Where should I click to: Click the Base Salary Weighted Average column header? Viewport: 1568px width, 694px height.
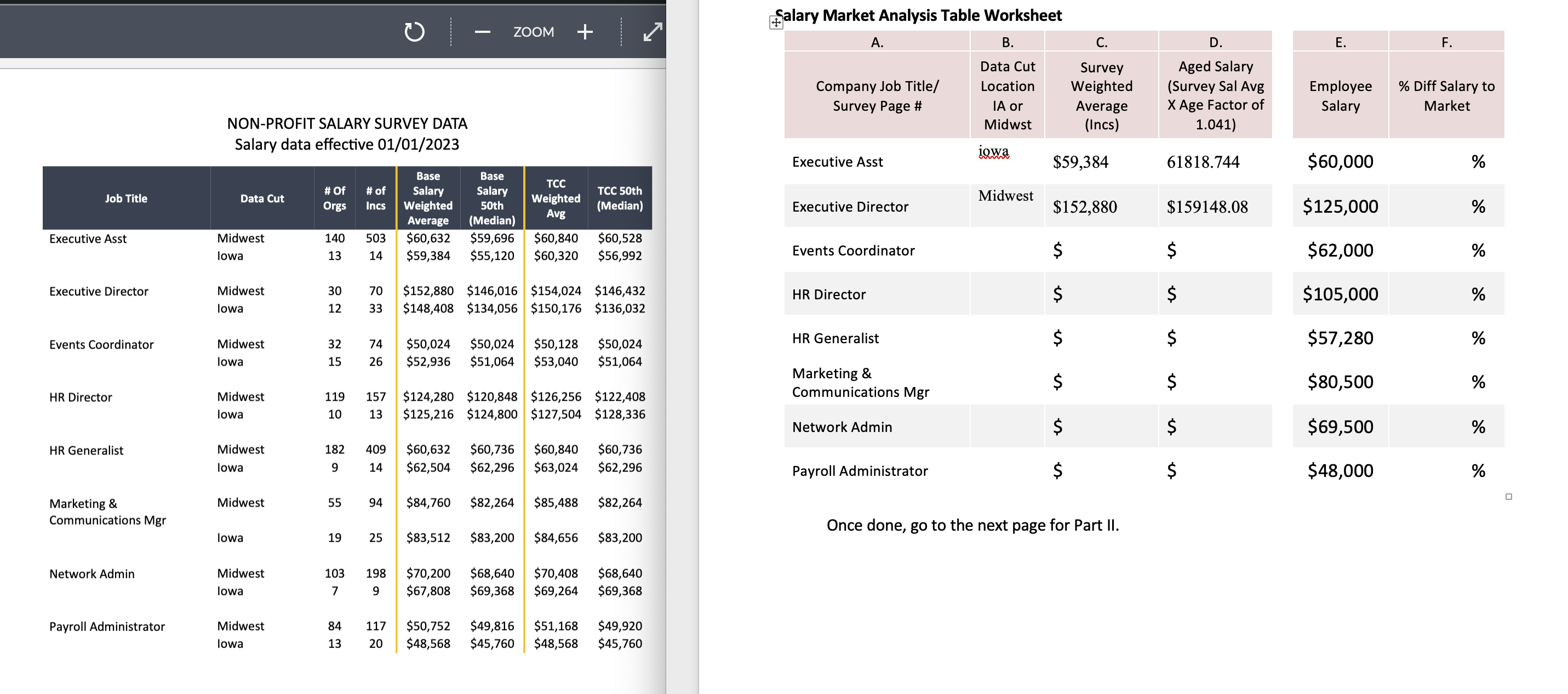pos(428,198)
